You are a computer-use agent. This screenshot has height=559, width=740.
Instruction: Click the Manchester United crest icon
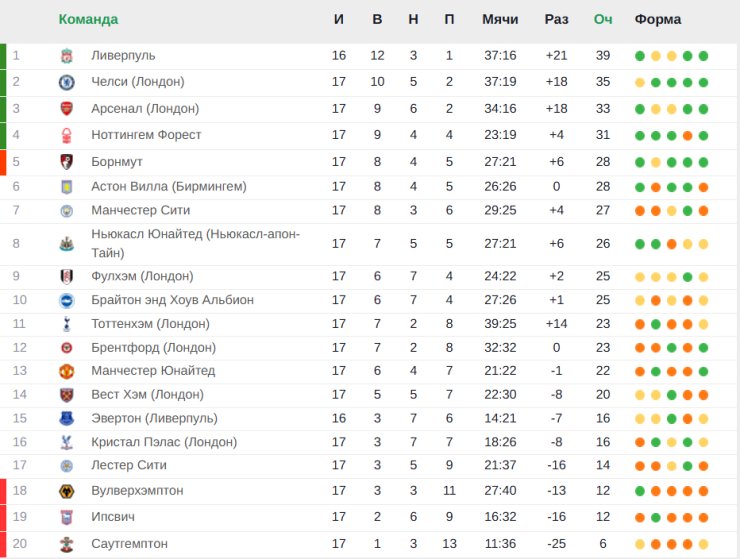(x=67, y=371)
